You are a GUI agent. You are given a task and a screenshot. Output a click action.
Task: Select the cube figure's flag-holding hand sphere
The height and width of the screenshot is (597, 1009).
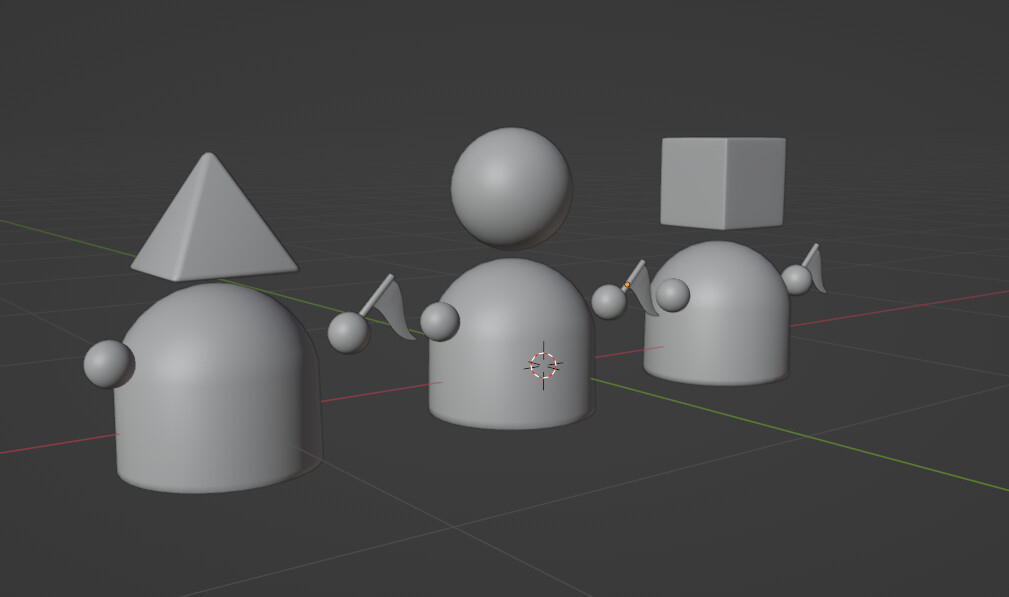tap(796, 280)
